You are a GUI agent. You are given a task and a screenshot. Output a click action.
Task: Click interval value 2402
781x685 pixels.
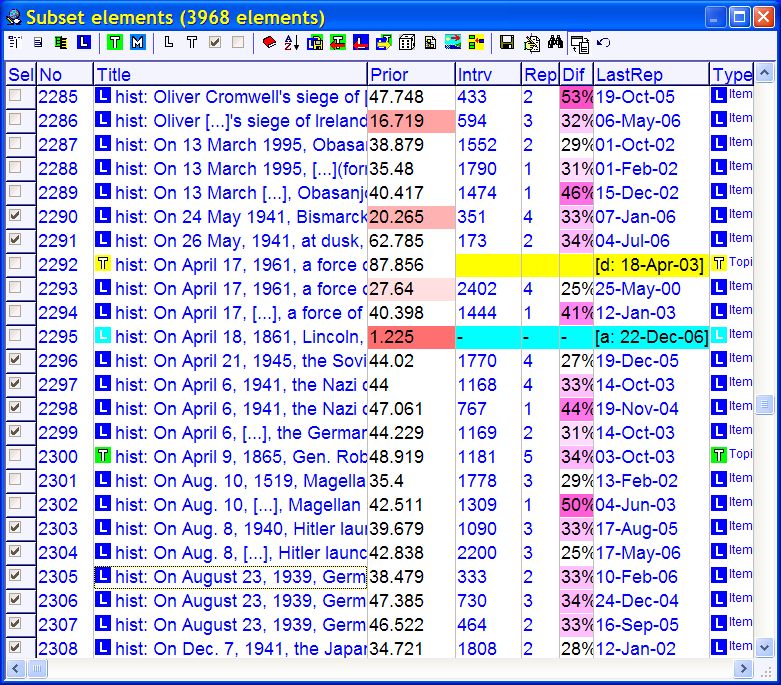click(x=477, y=289)
